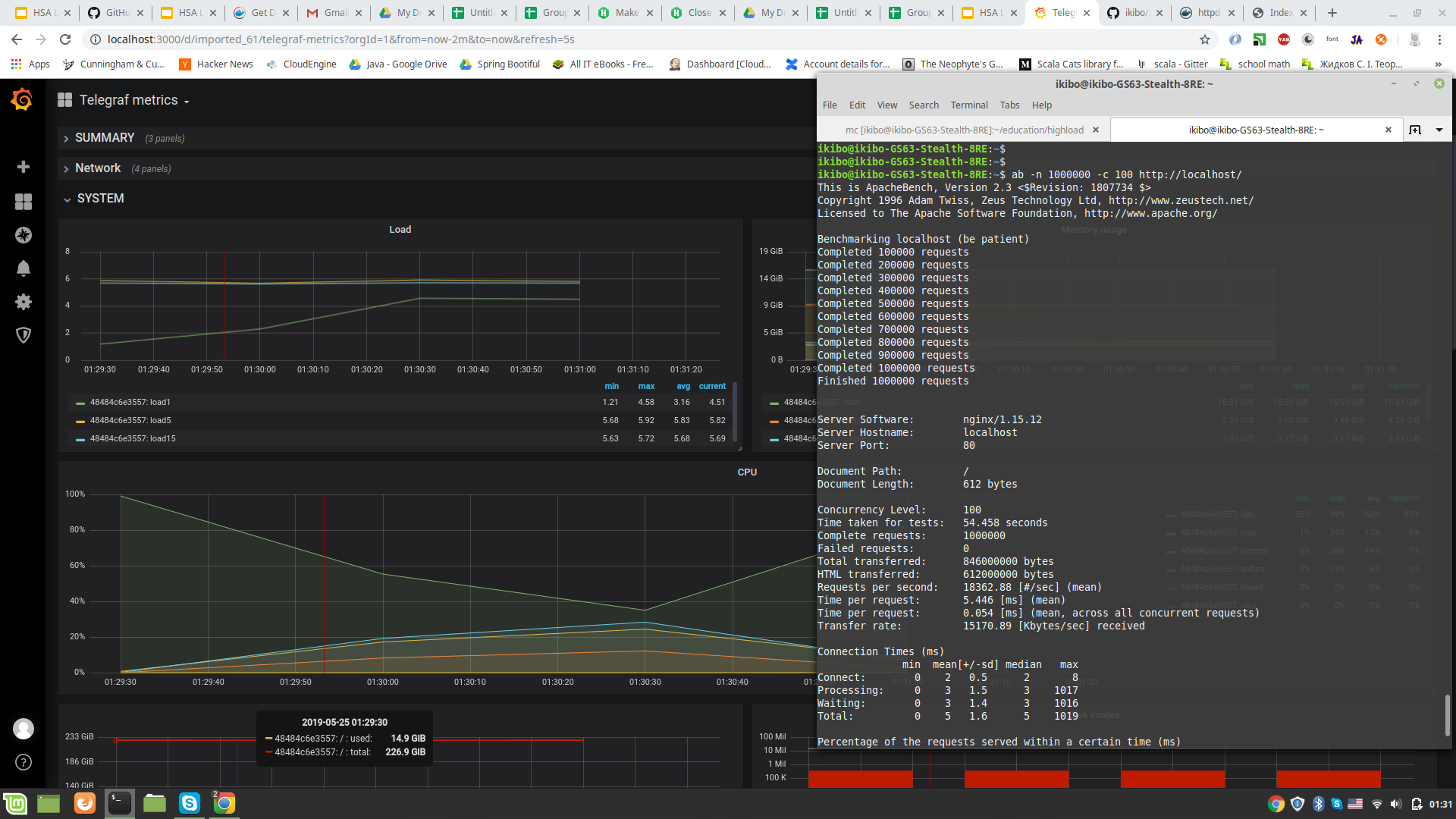Open the Load panel title menu

coord(400,230)
